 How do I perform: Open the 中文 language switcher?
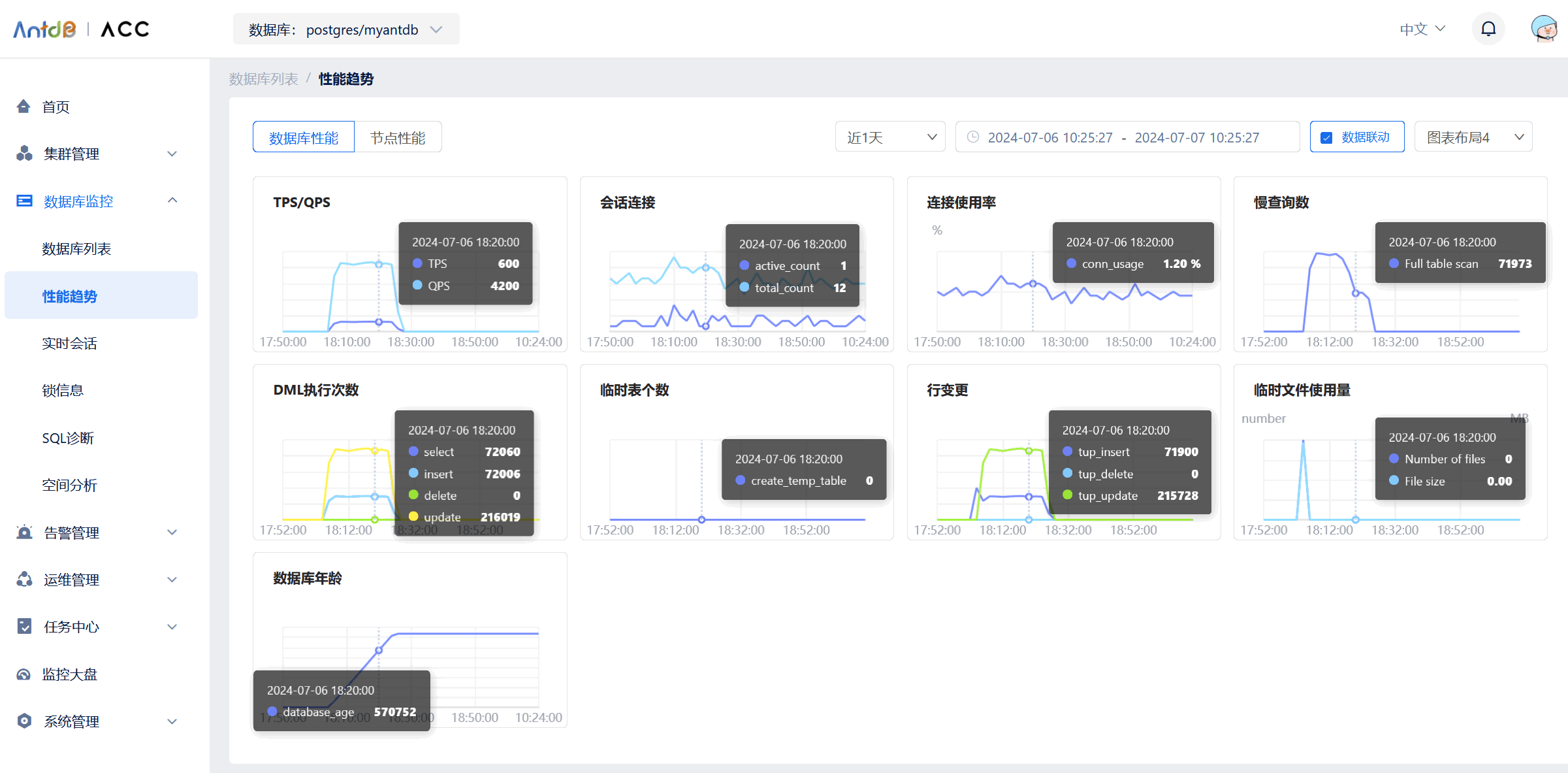point(1422,29)
